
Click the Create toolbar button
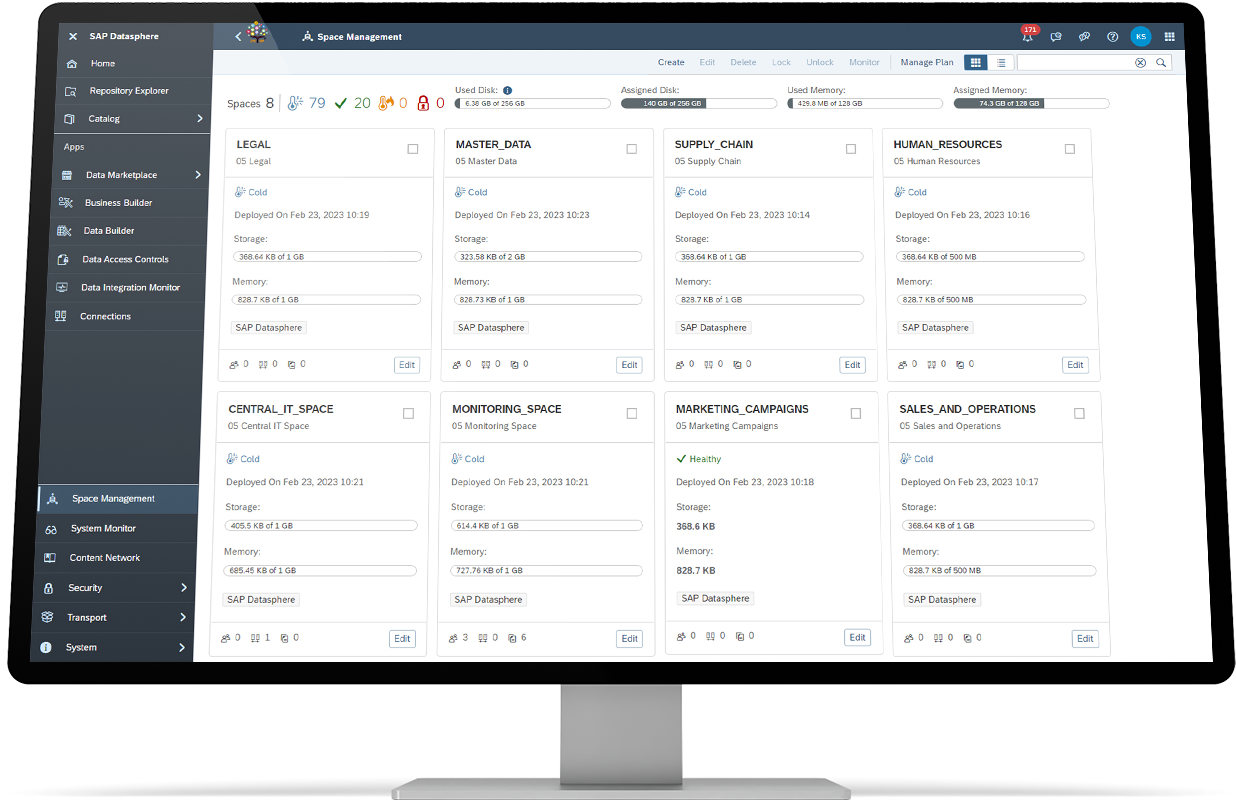671,62
